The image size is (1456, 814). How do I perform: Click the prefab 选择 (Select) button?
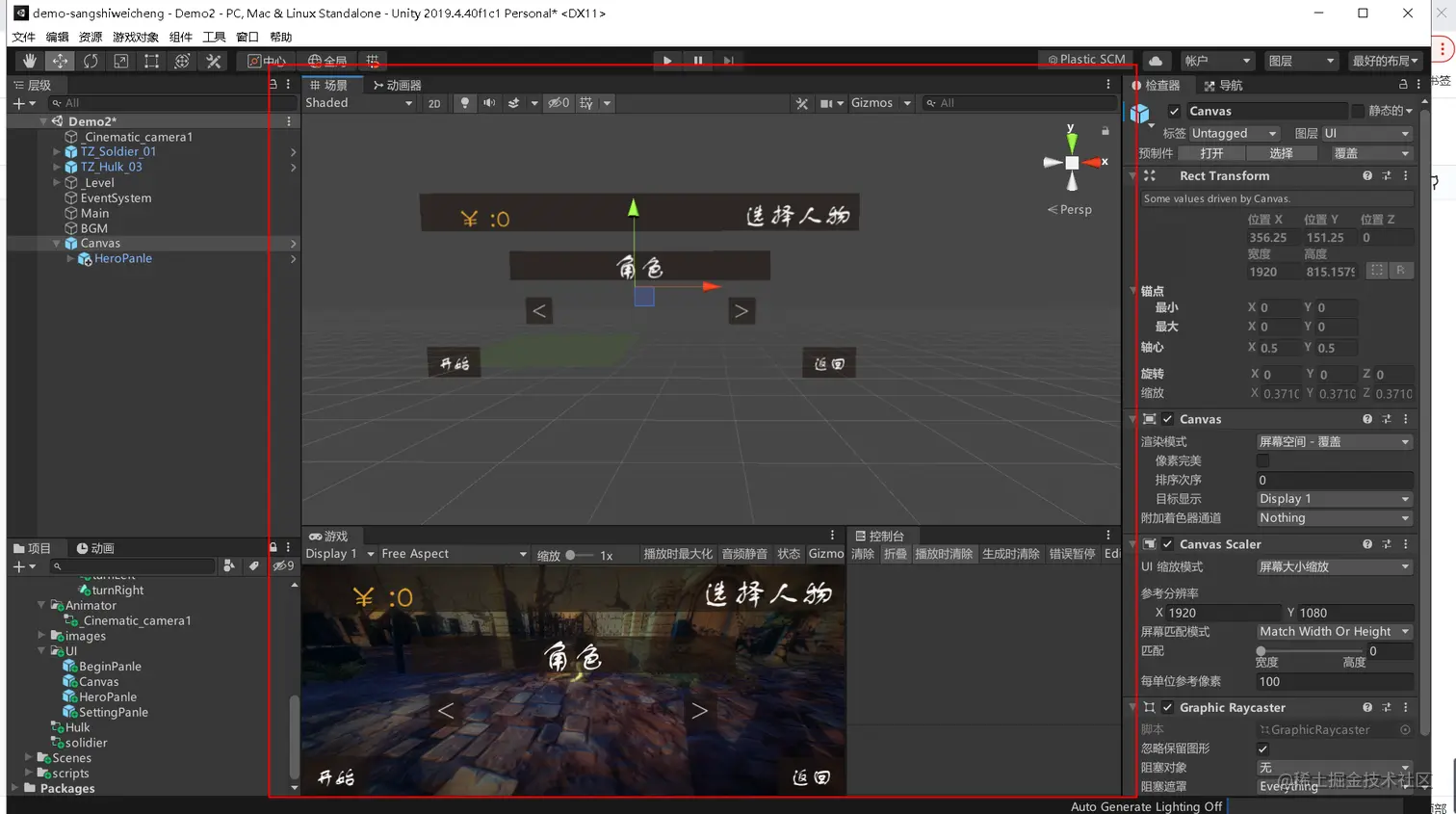[1281, 153]
